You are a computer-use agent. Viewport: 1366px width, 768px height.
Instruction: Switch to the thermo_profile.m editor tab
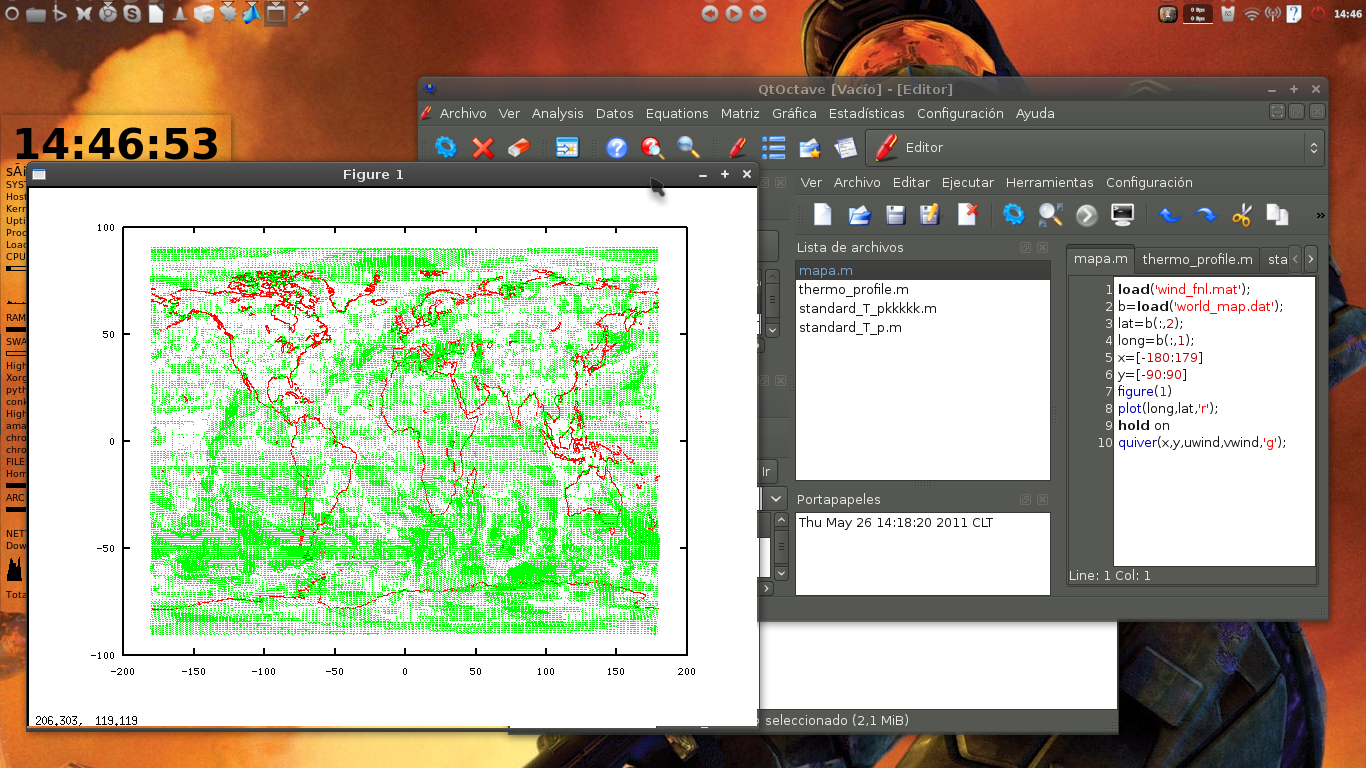click(1197, 259)
